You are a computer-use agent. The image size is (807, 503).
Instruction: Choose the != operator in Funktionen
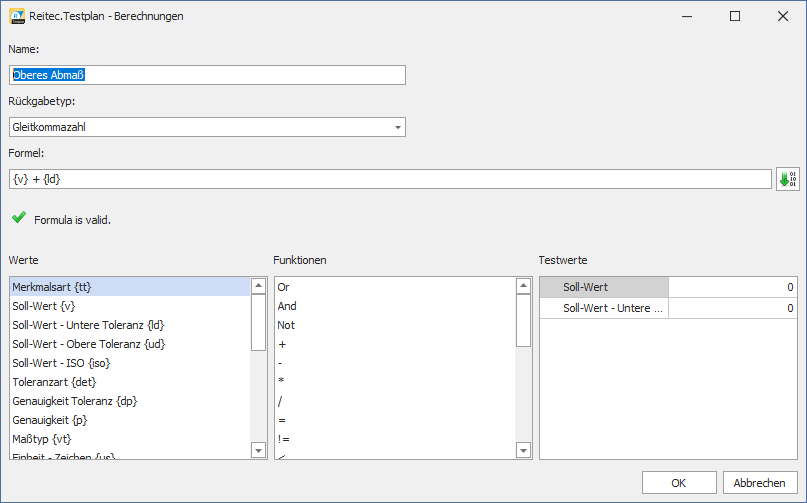(394, 439)
